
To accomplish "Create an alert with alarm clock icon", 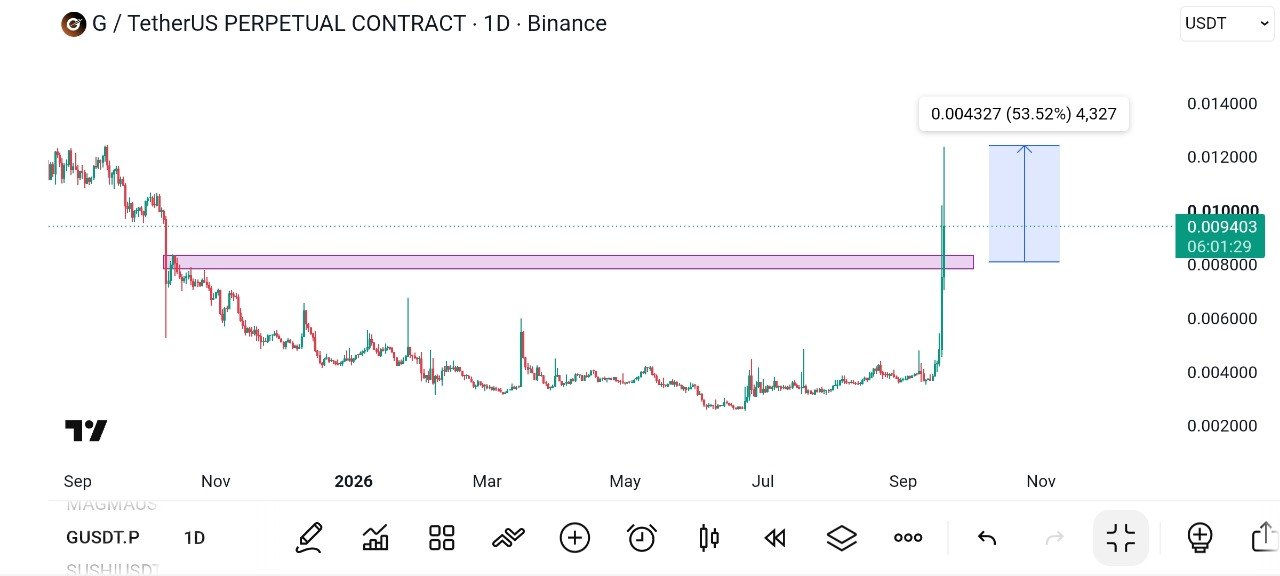I will pos(641,538).
